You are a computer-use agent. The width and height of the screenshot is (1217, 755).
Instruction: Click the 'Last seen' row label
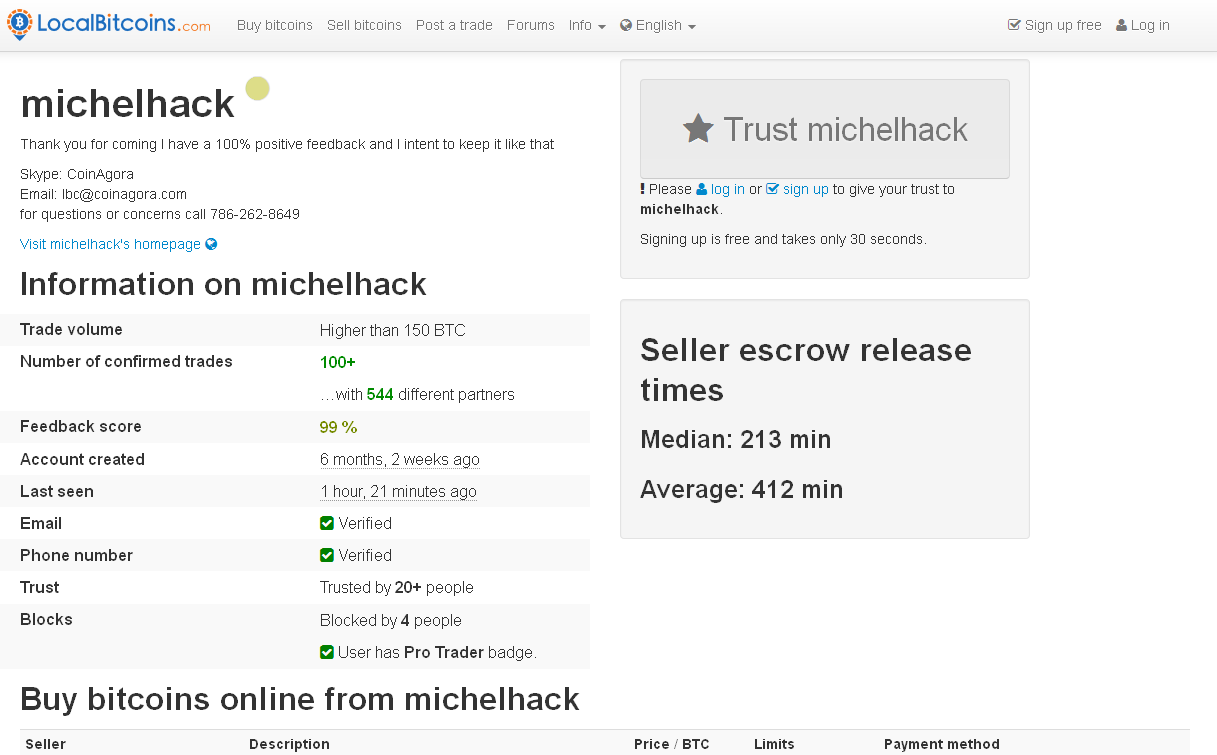click(57, 492)
